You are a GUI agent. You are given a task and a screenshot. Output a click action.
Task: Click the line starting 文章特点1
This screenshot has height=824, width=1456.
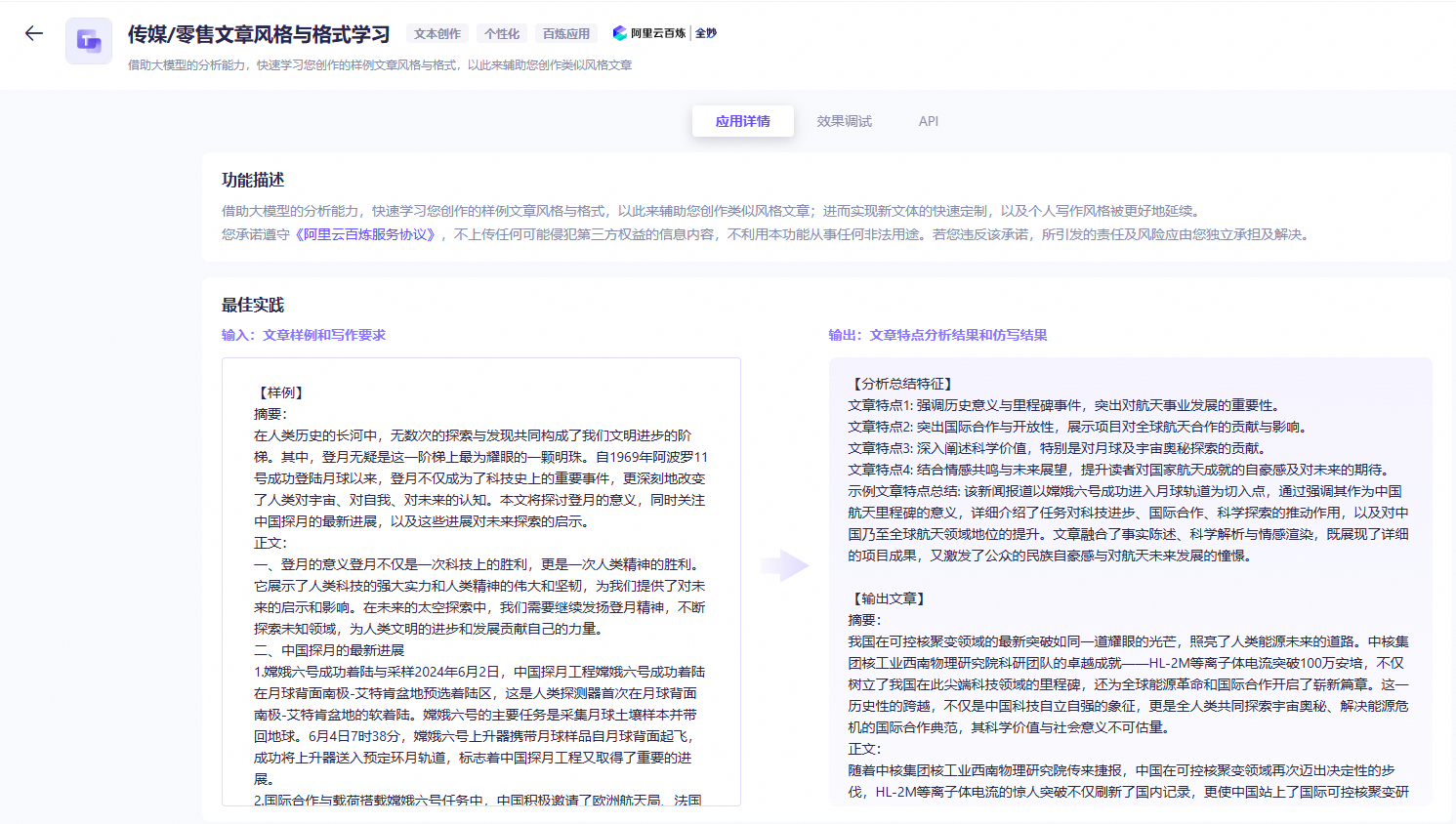coord(1064,405)
